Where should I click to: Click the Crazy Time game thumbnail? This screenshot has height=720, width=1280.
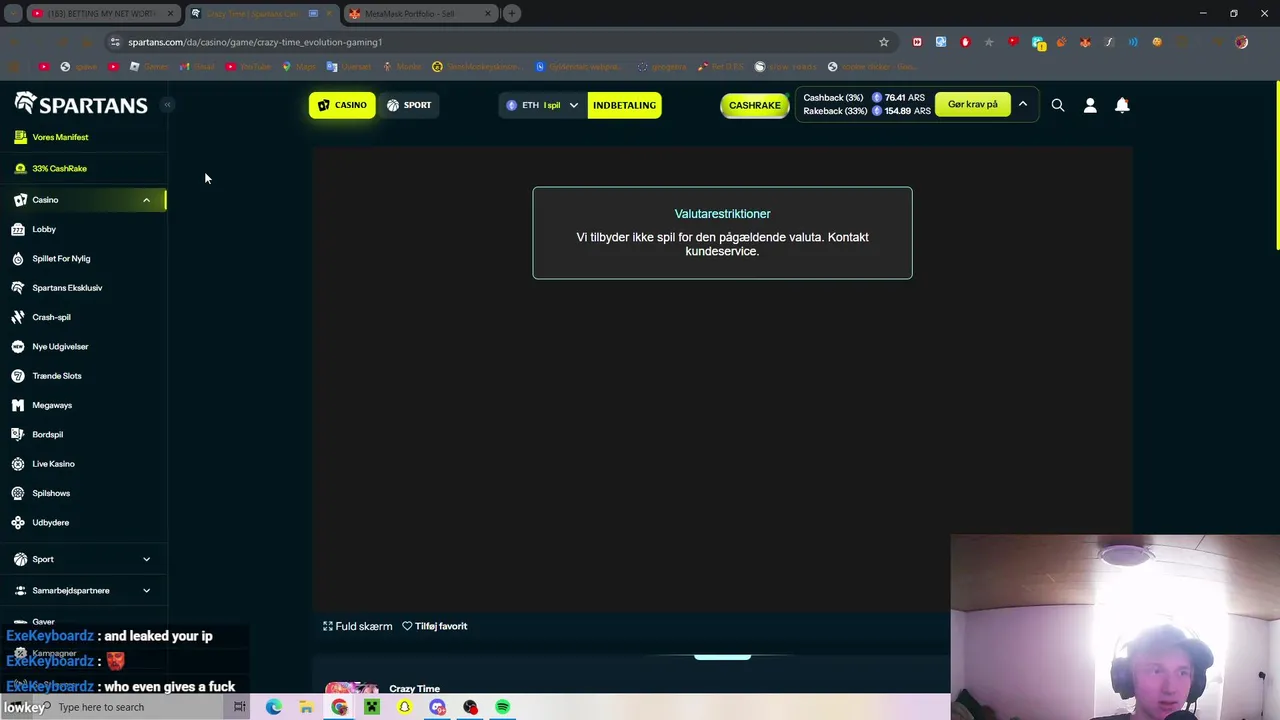point(352,688)
